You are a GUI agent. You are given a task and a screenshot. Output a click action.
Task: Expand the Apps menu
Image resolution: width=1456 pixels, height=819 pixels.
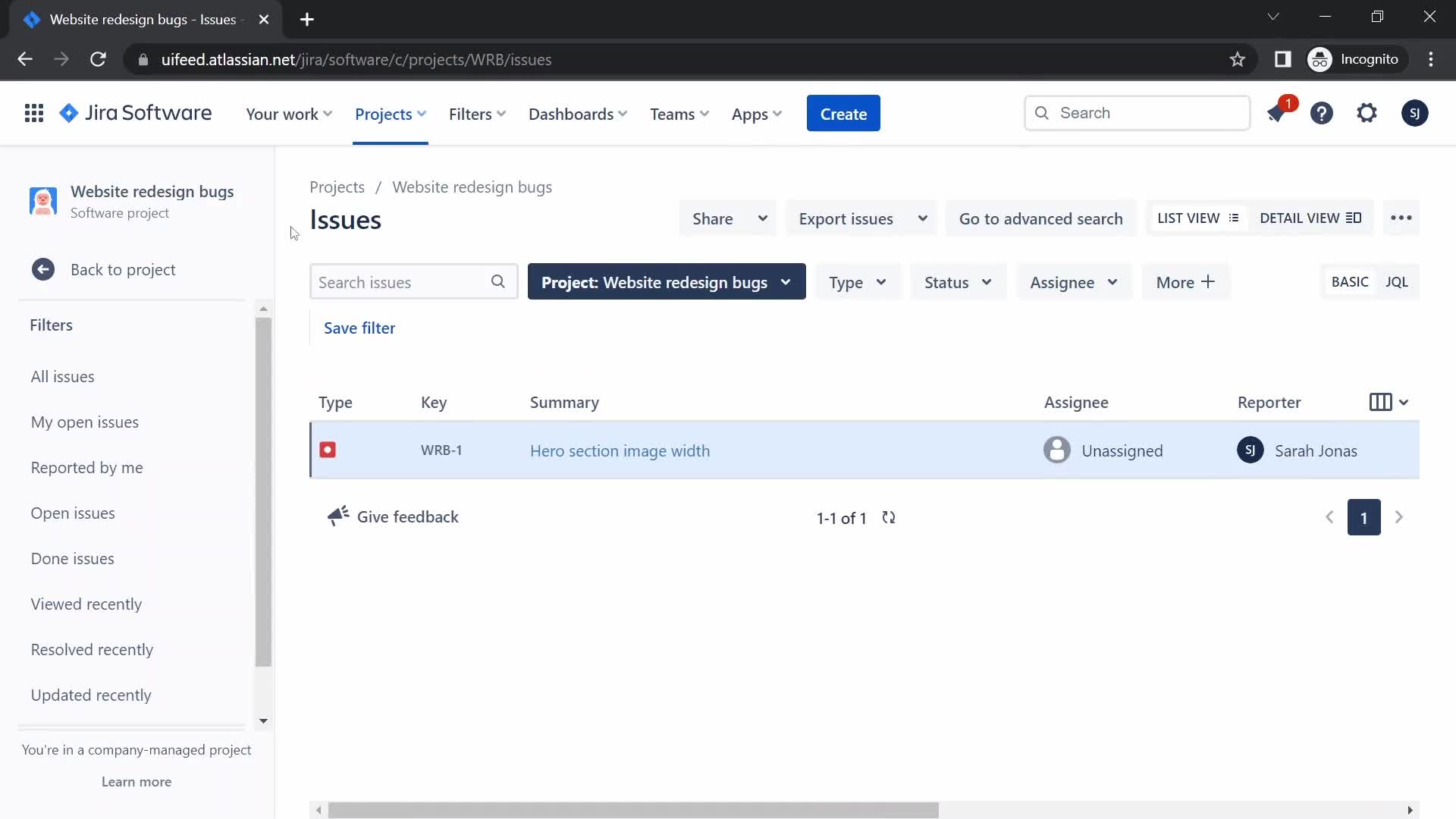click(756, 114)
